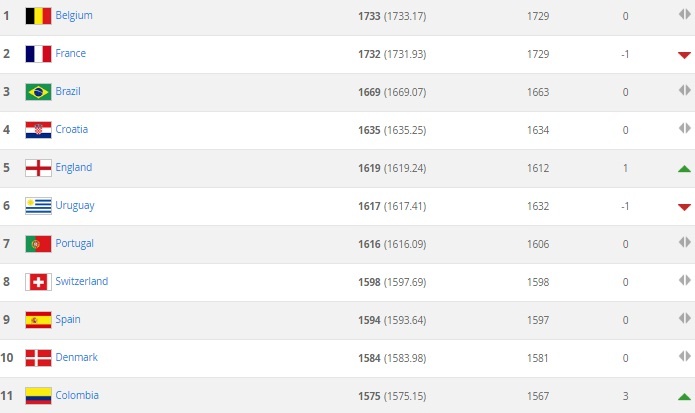Click the Switzerland flag icon
Viewport: 695px width, 413px height.
pos(38,282)
